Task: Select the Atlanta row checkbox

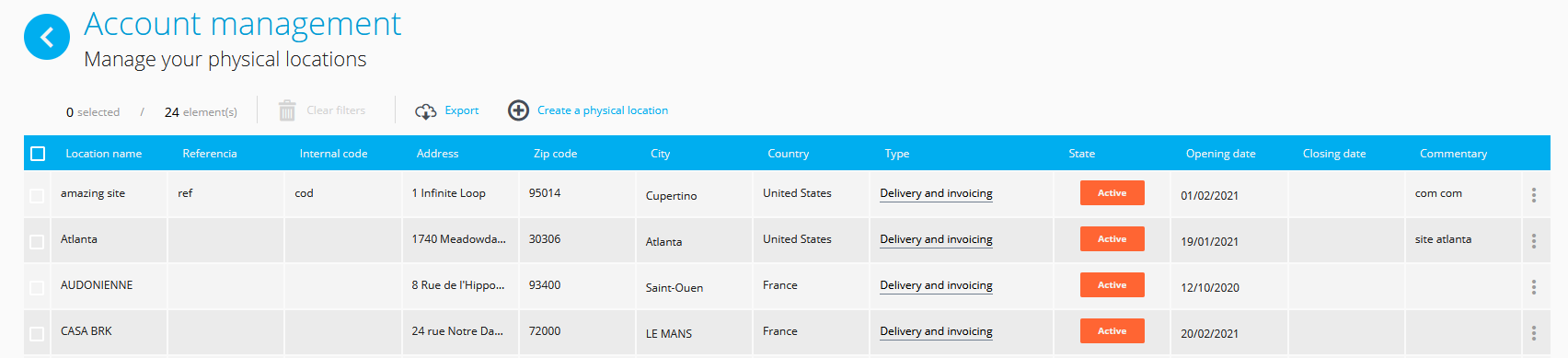Action: coord(37,242)
